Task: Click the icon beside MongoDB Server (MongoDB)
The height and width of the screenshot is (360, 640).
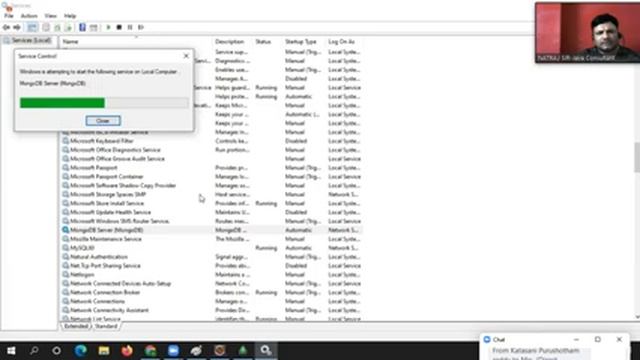Action: click(x=65, y=230)
